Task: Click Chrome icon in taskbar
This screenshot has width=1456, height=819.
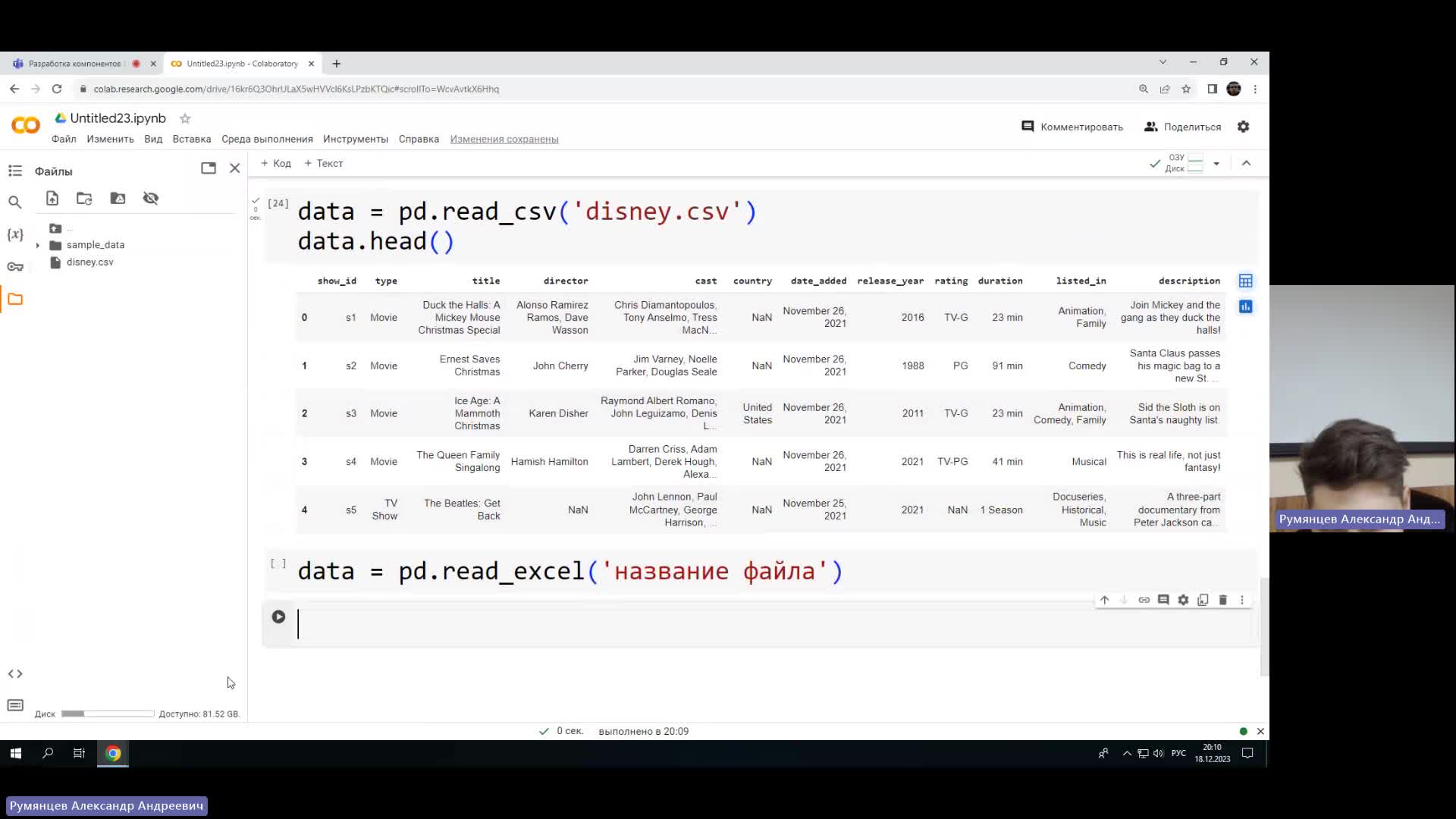Action: click(x=113, y=754)
